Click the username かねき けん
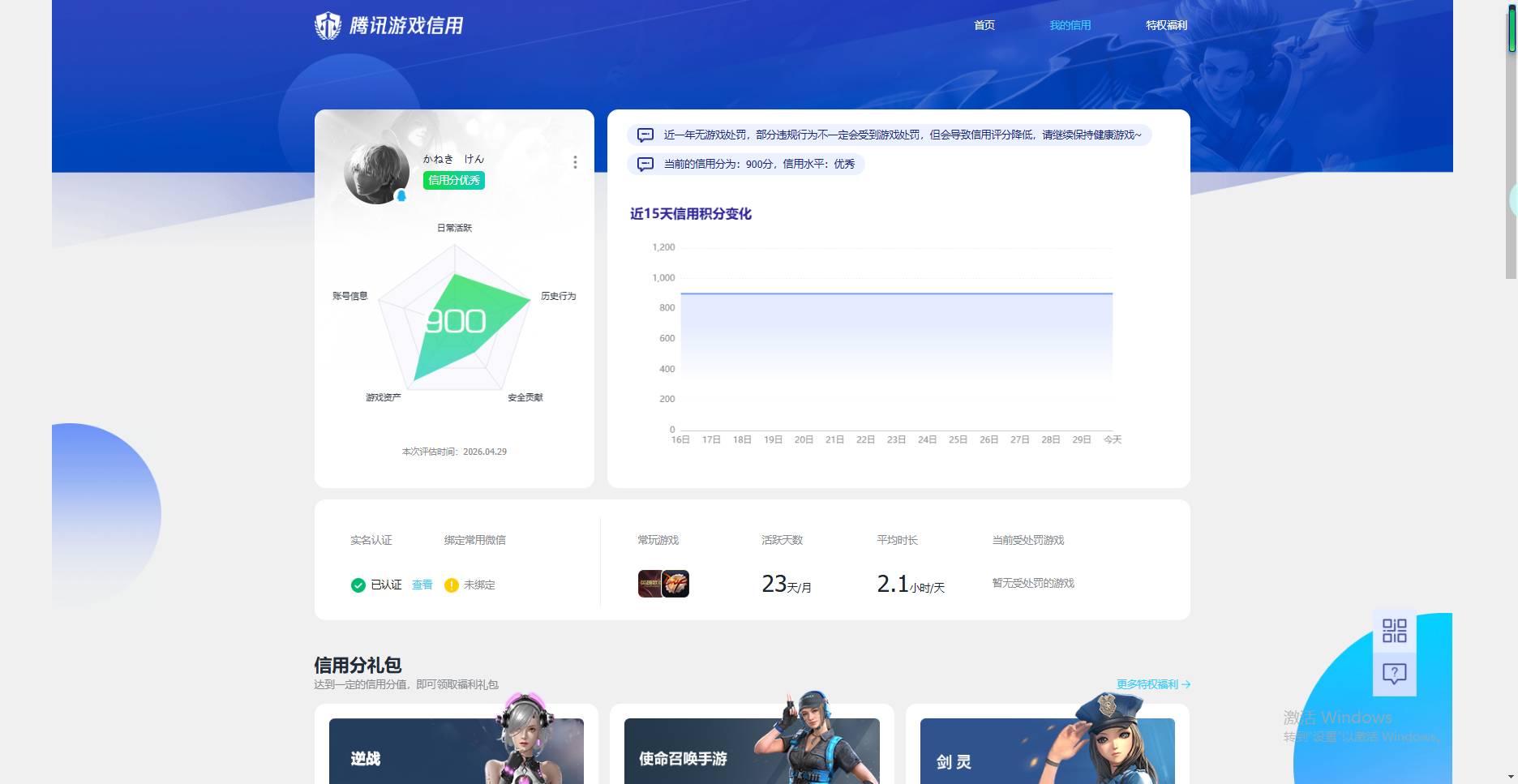Screen dimensions: 1518x784 453,159
